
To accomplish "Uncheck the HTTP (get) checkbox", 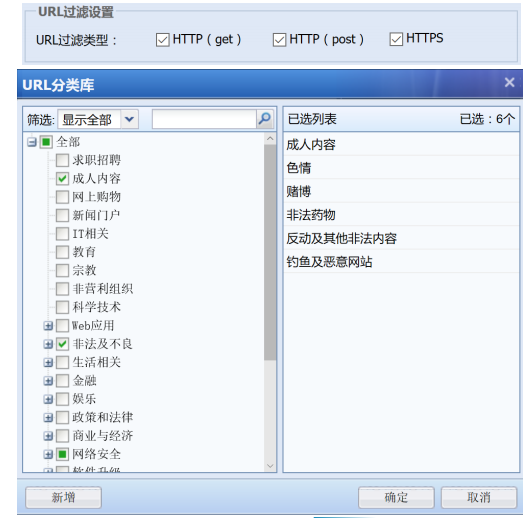I will click(162, 40).
